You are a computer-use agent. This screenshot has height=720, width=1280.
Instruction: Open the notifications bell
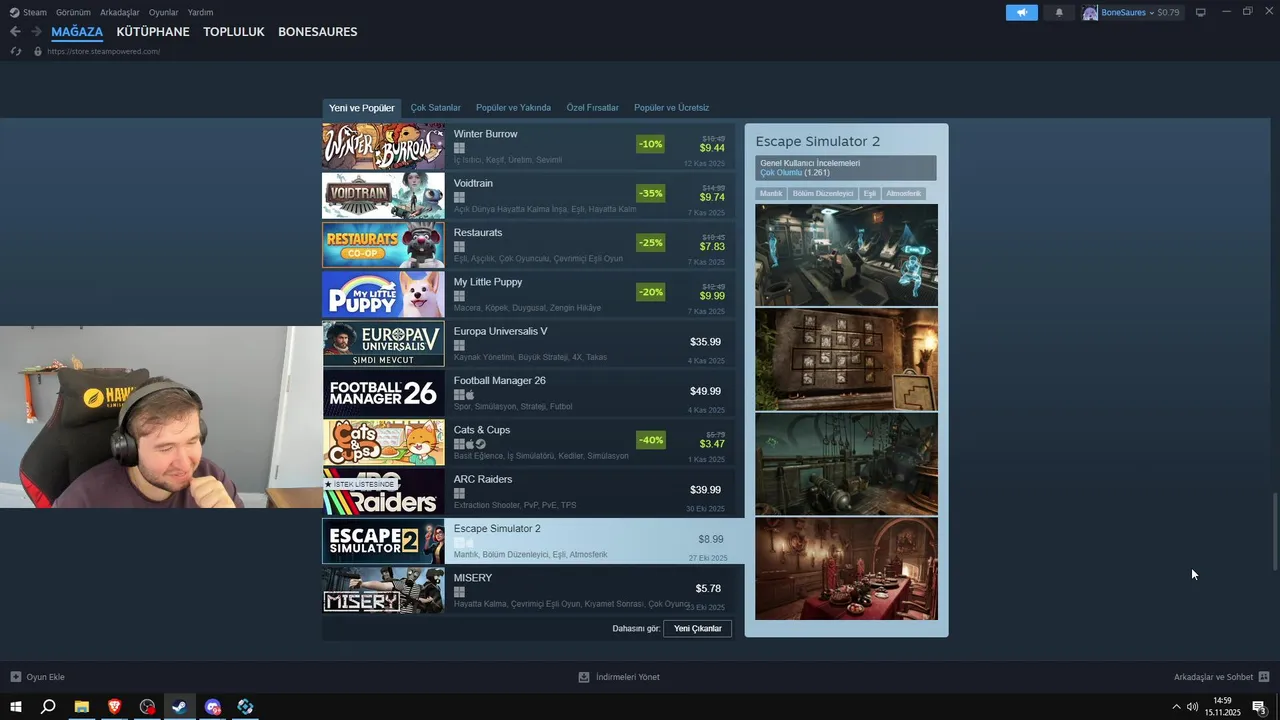click(1059, 12)
